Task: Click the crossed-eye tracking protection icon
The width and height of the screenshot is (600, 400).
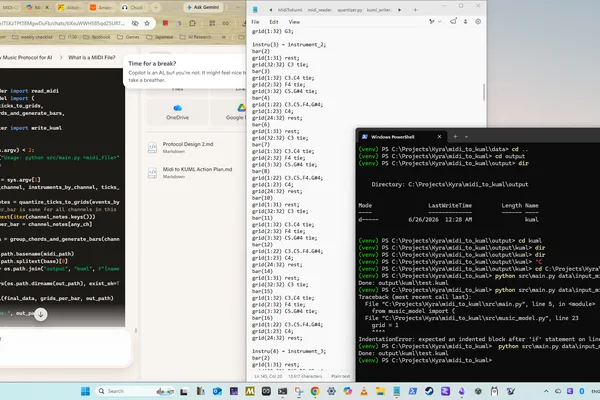Action: (135, 23)
